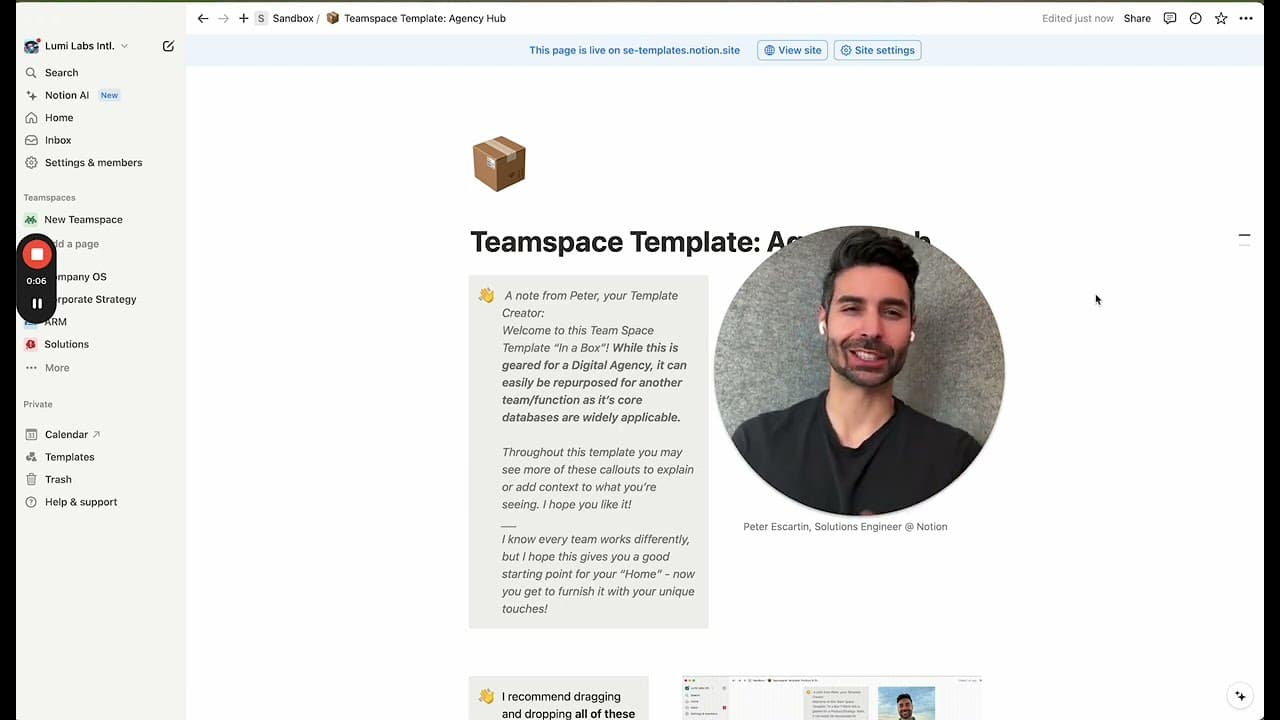Go back using the left arrow
The width and height of the screenshot is (1280, 720).
tap(203, 18)
